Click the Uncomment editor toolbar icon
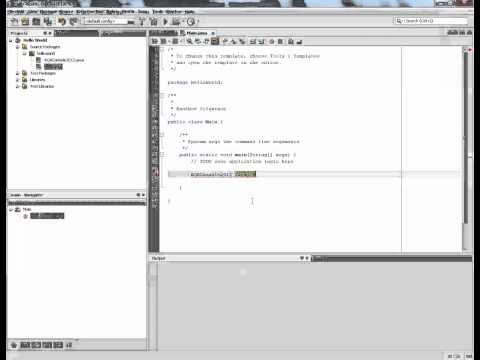The image size is (480, 360). click(x=299, y=42)
